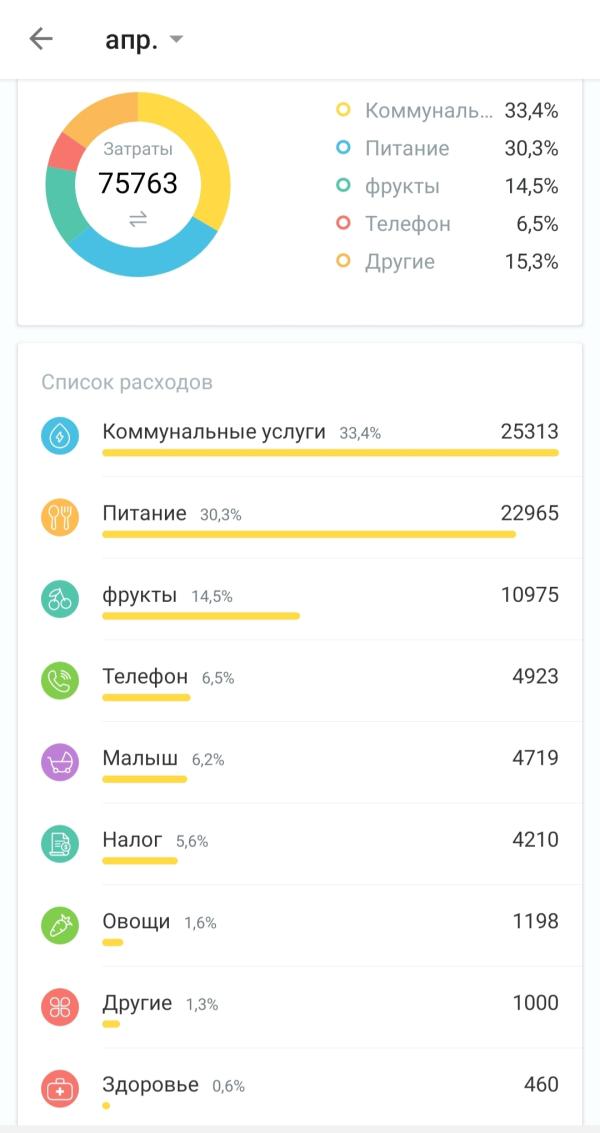Tap the swap arrows under 75763
600x1133 pixels.
pyautogui.click(x=137, y=219)
